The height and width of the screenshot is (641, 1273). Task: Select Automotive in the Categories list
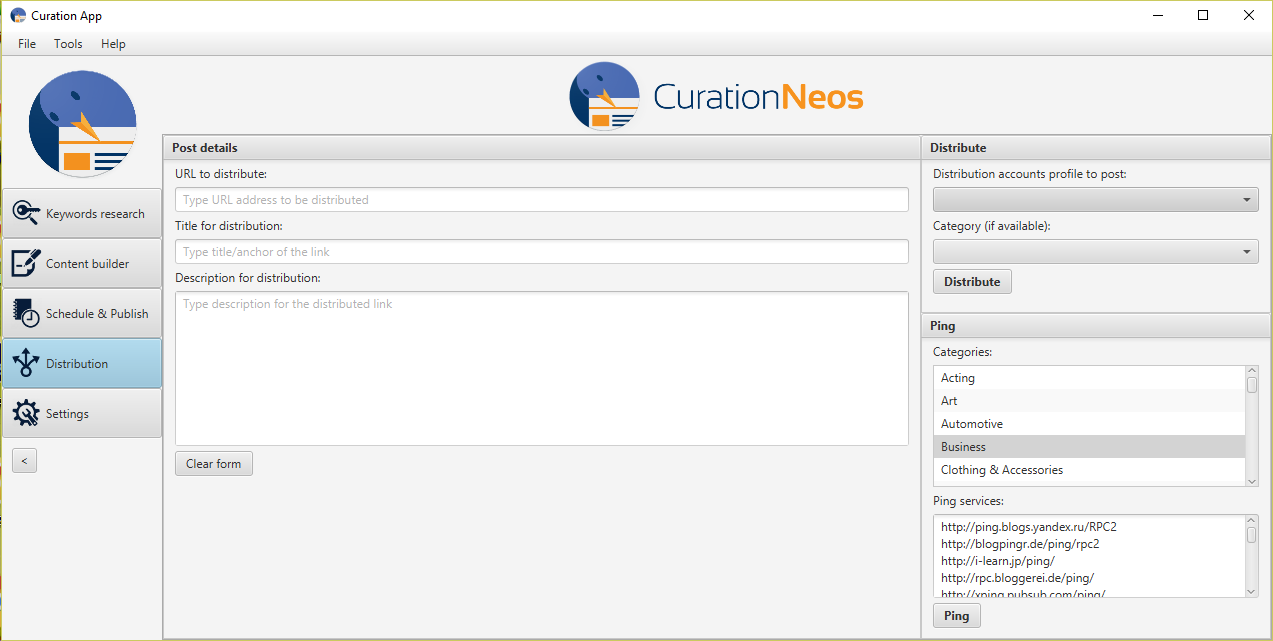(1089, 424)
